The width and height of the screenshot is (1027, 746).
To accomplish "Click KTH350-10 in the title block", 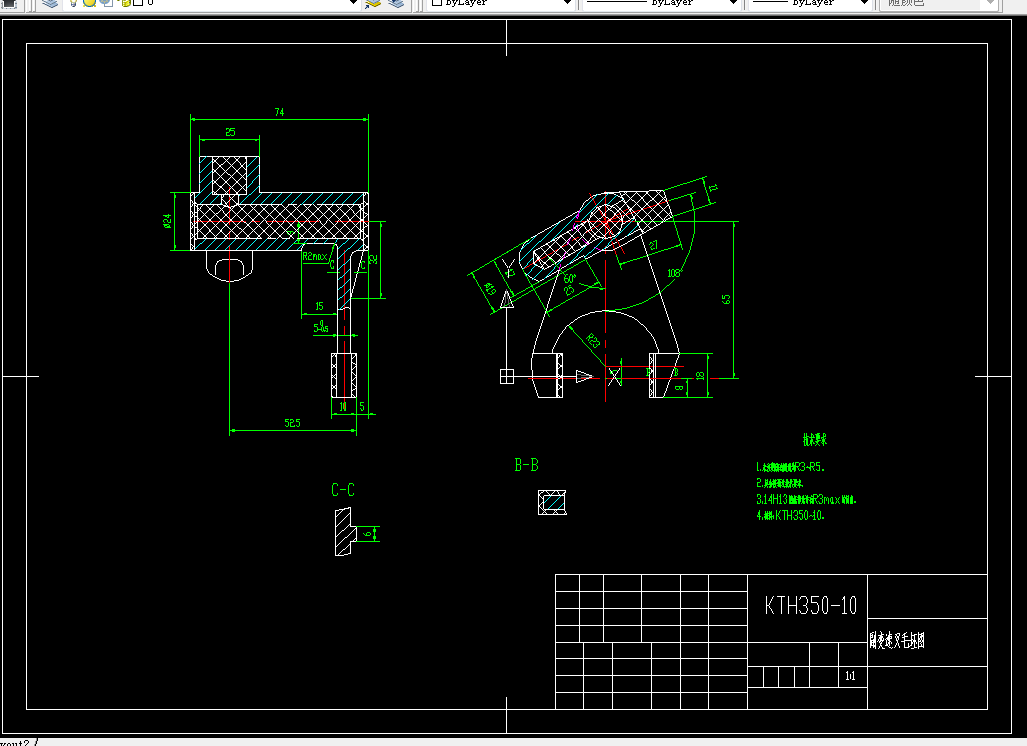I will click(x=810, y=606).
